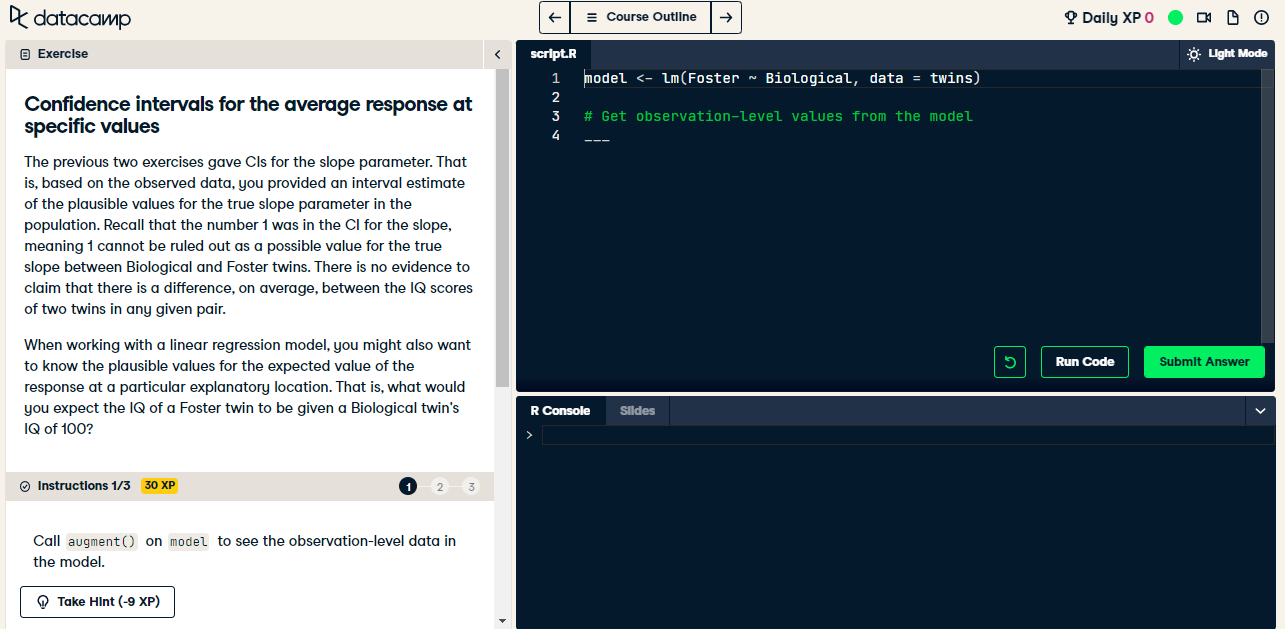Open the issue report exclamation icon

1261,17
